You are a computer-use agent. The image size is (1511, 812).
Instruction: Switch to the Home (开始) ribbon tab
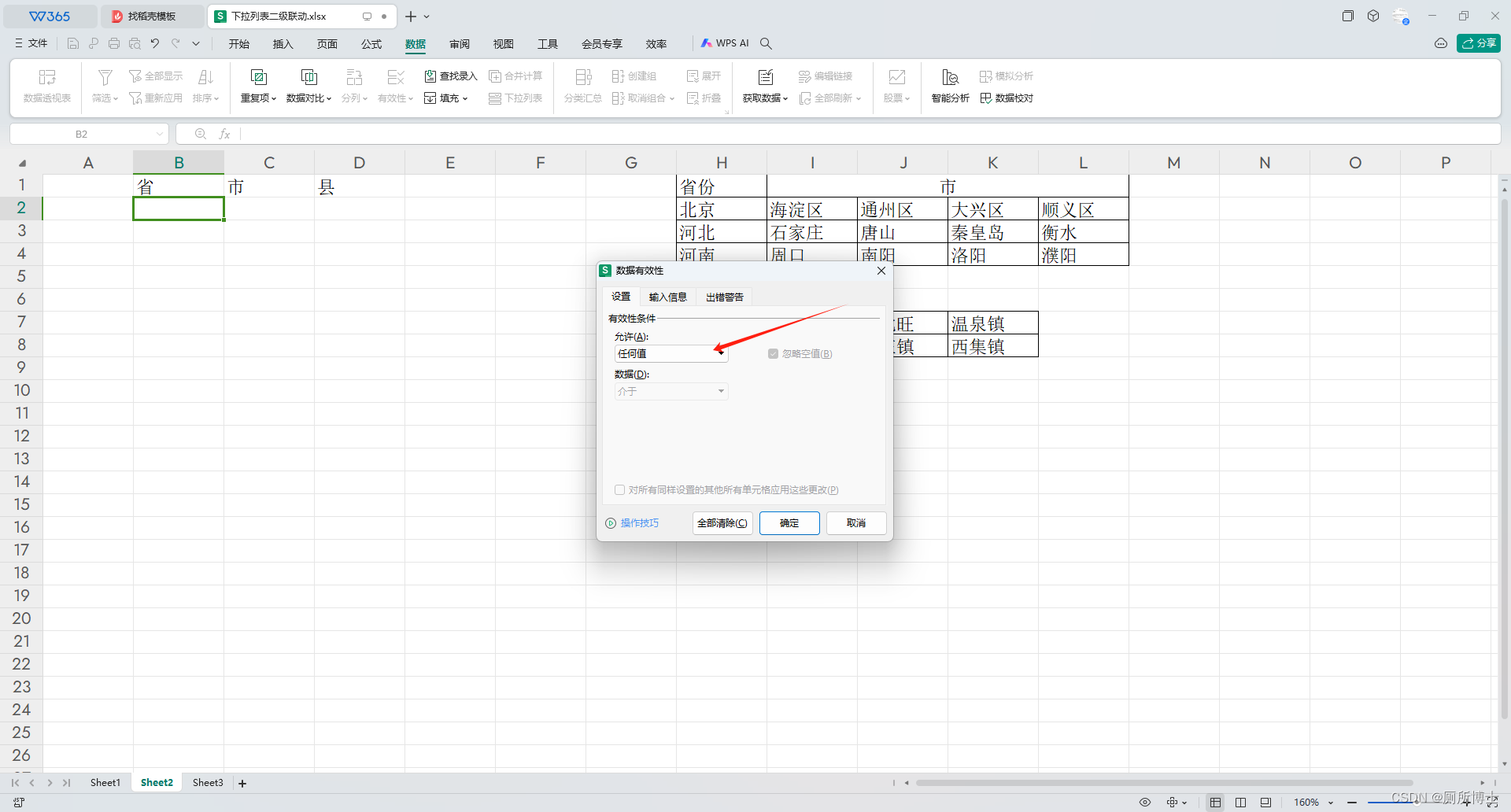point(239,44)
